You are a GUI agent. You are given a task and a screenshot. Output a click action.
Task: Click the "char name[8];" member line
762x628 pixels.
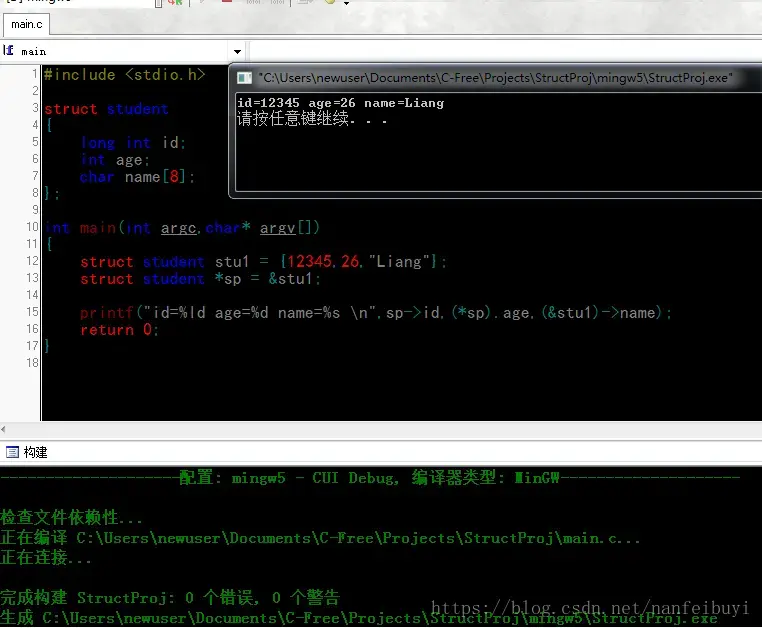click(138, 177)
